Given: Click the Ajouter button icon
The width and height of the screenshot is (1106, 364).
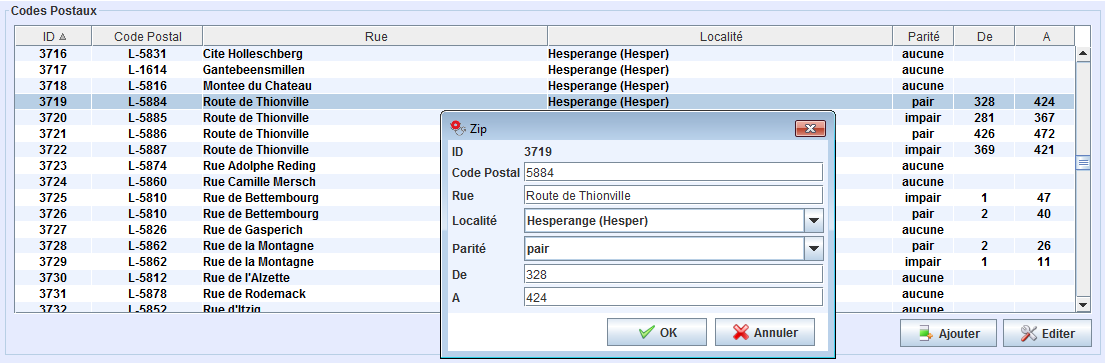Looking at the screenshot, I should pos(925,334).
